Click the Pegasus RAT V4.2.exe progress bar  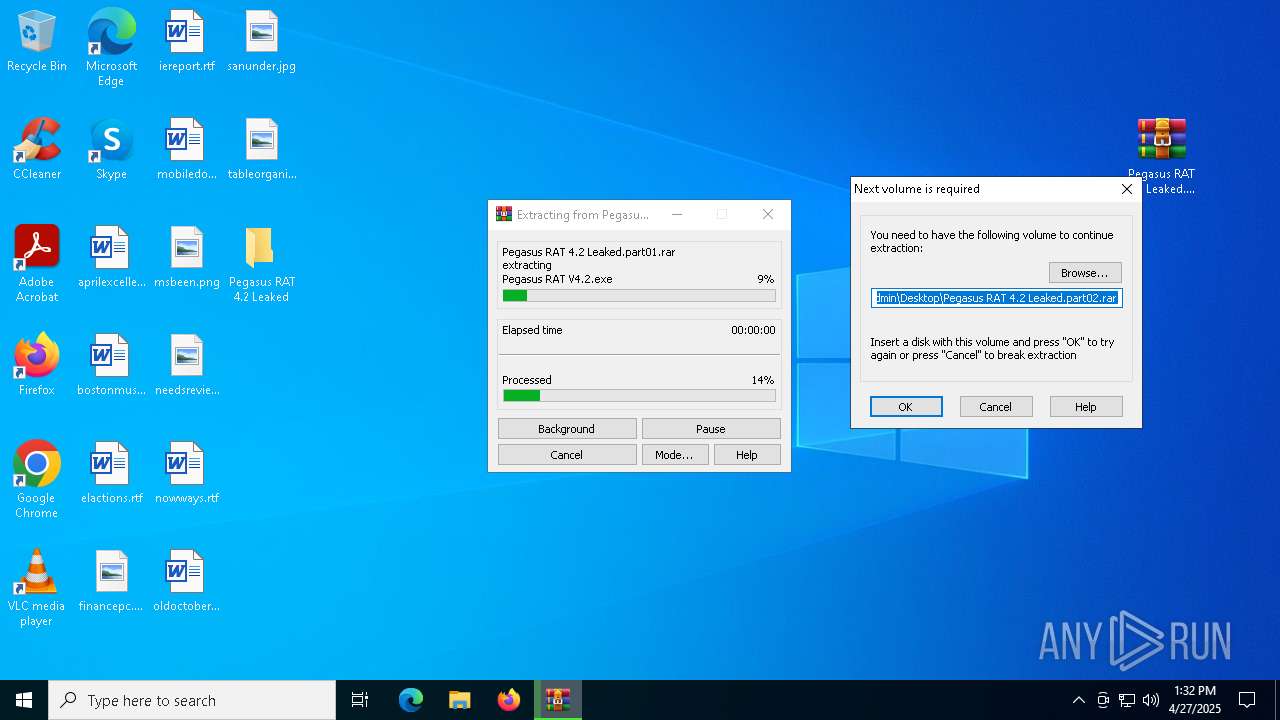(639, 296)
